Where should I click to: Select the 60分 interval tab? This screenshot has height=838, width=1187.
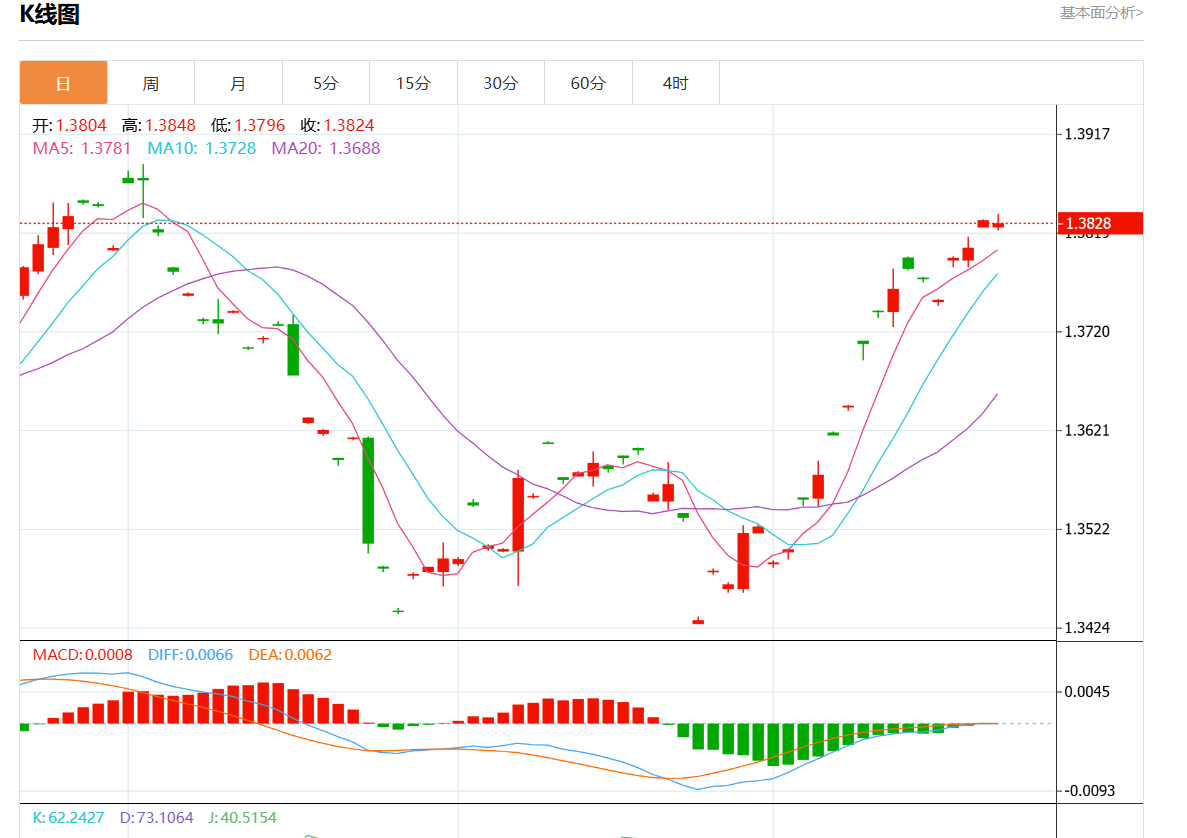(x=588, y=83)
